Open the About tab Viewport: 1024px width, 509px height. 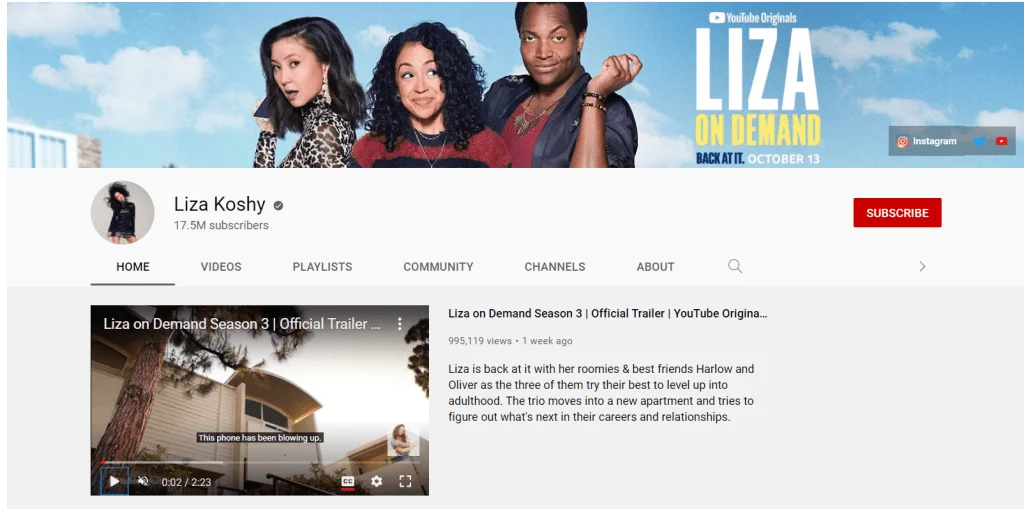tap(655, 267)
